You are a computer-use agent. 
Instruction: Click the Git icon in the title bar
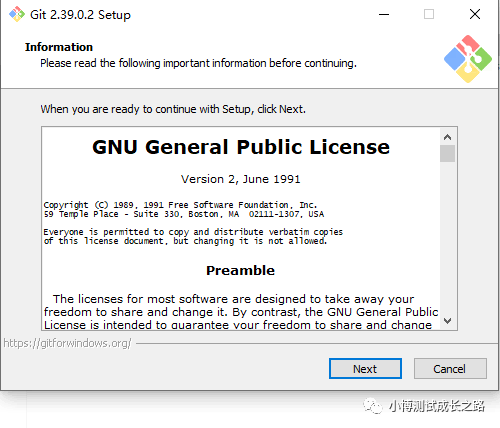17,14
